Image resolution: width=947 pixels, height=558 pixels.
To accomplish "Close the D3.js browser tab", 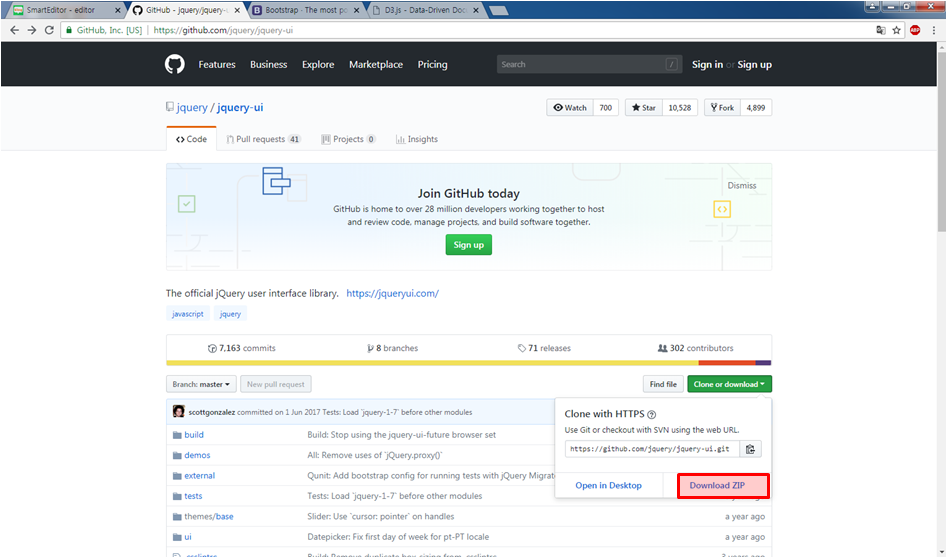I will pyautogui.click(x=476, y=10).
